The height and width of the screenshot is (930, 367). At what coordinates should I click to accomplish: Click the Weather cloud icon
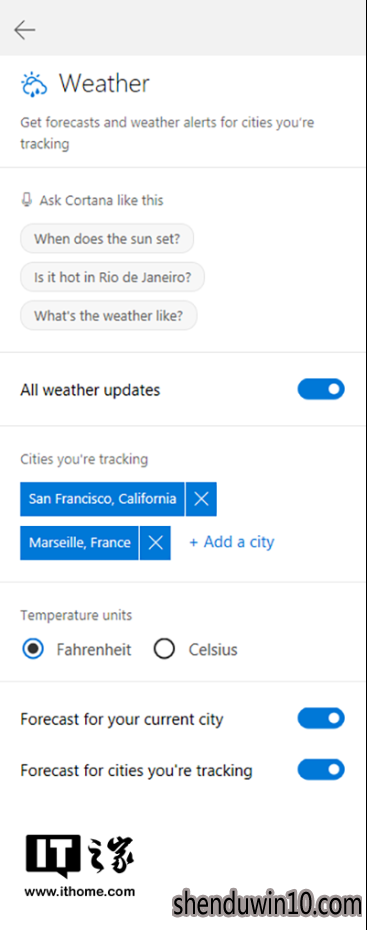point(34,84)
